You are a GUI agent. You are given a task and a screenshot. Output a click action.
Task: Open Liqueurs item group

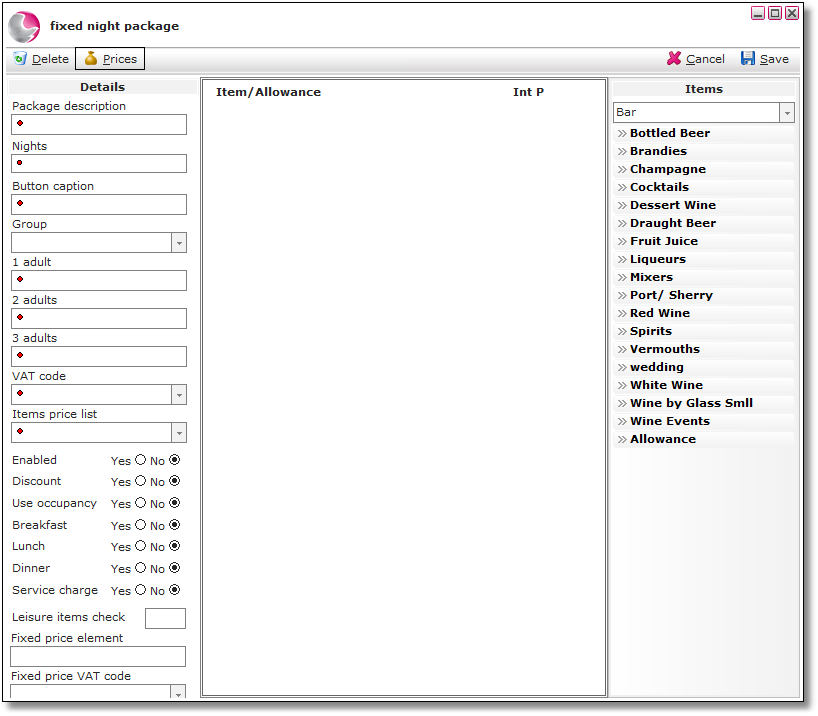[703, 259]
